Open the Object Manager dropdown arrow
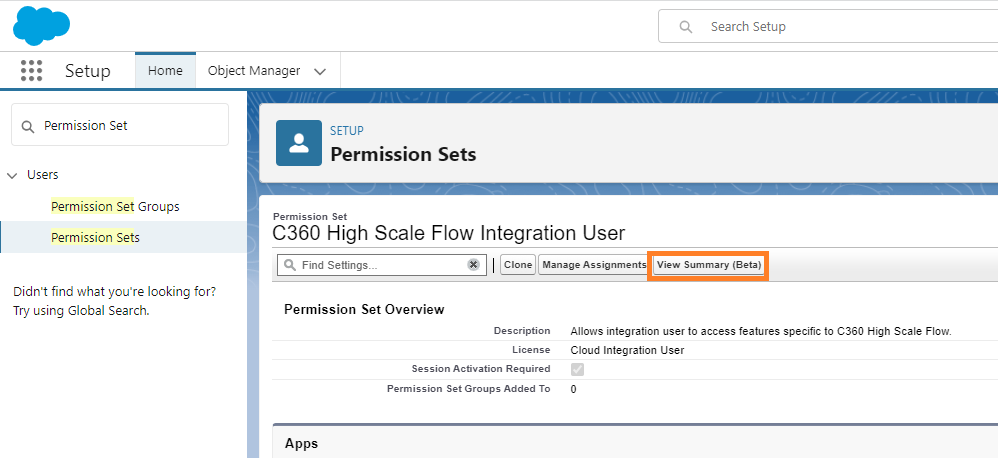Image resolution: width=998 pixels, height=458 pixels. tap(320, 72)
